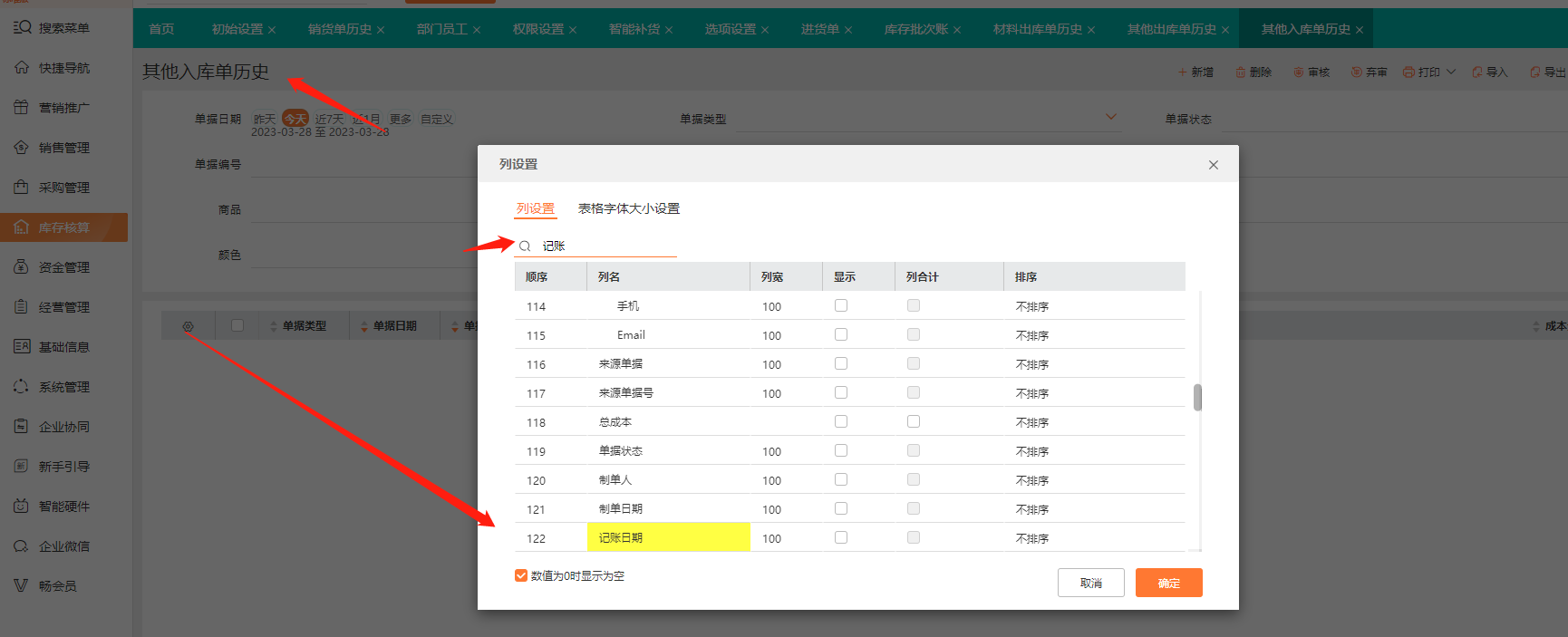Viewport: 1568px width, 637px height.
Task: Expand the 打印 dropdown arrow
Action: pos(1451,72)
